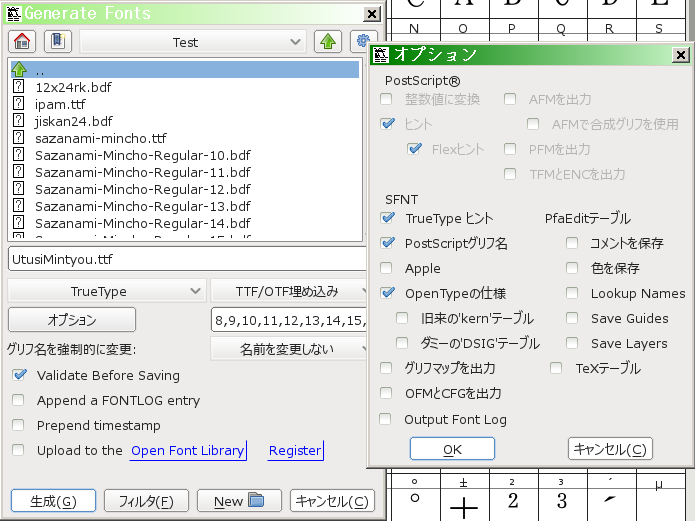This screenshot has height=521, width=695.
Task: Click the 生成(G) button
Action: click(x=53, y=501)
